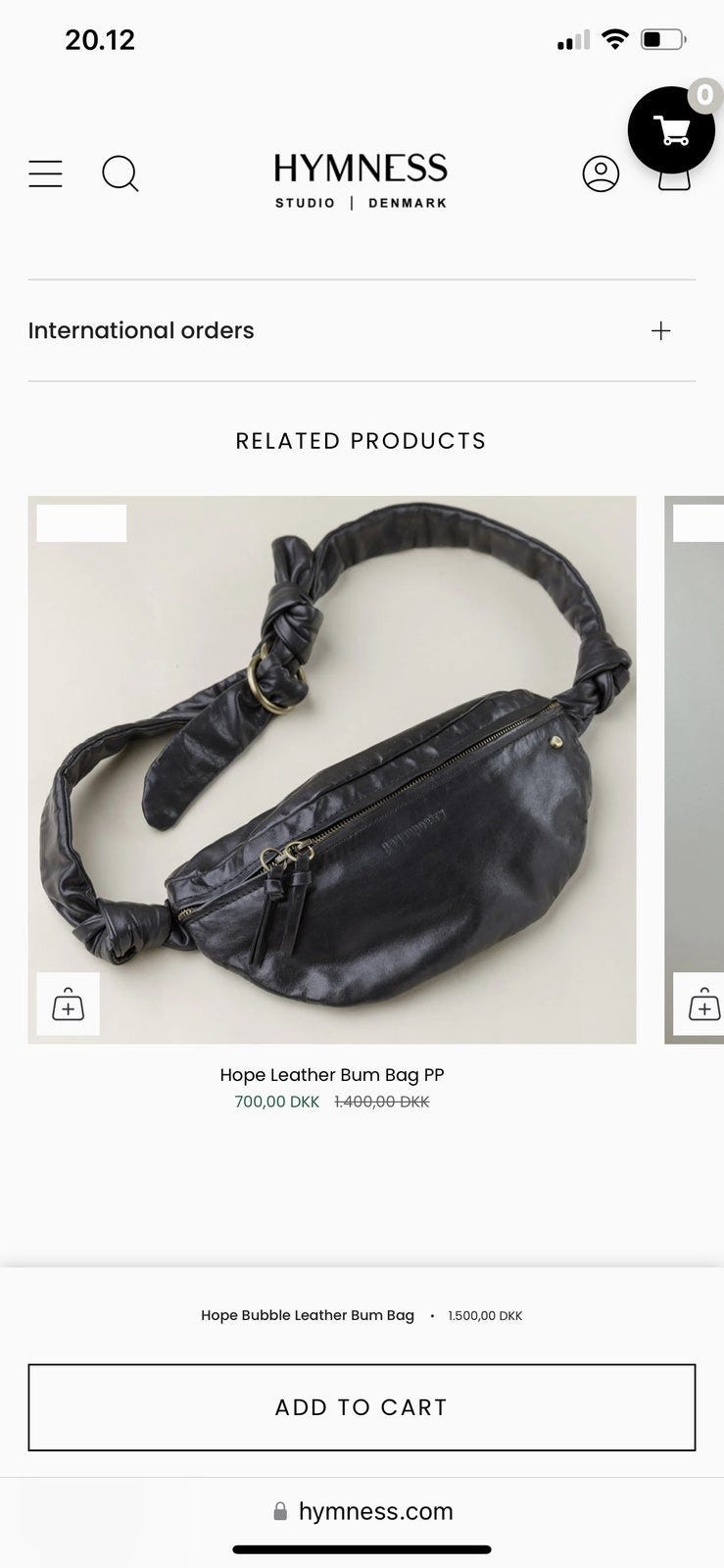Image resolution: width=724 pixels, height=1568 pixels.
Task: Click the HYMNESS Studio Denmark logo
Action: tap(361, 180)
